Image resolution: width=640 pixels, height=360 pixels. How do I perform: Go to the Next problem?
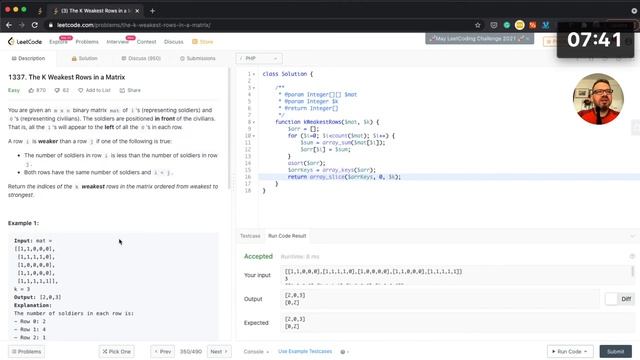click(219, 351)
